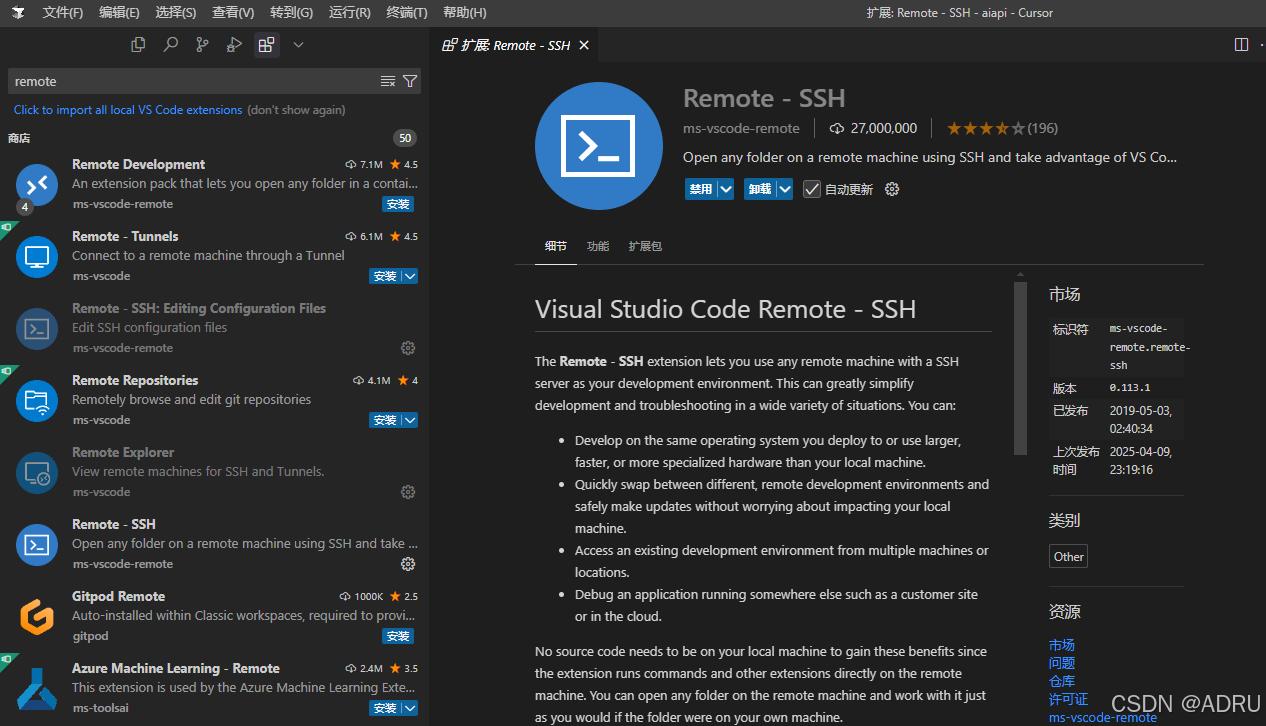
Task: Click the 卸载 uninstall button
Action: [x=760, y=189]
